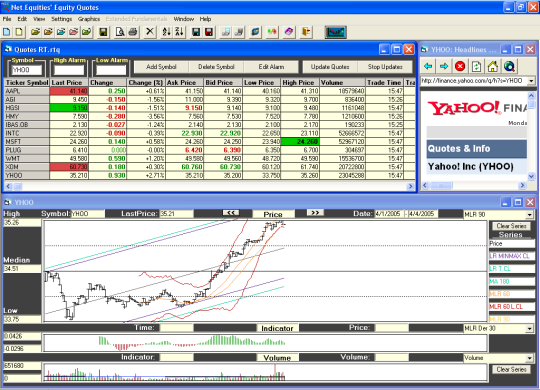Sort descending with the Z-A toolbar icon

coord(179,32)
